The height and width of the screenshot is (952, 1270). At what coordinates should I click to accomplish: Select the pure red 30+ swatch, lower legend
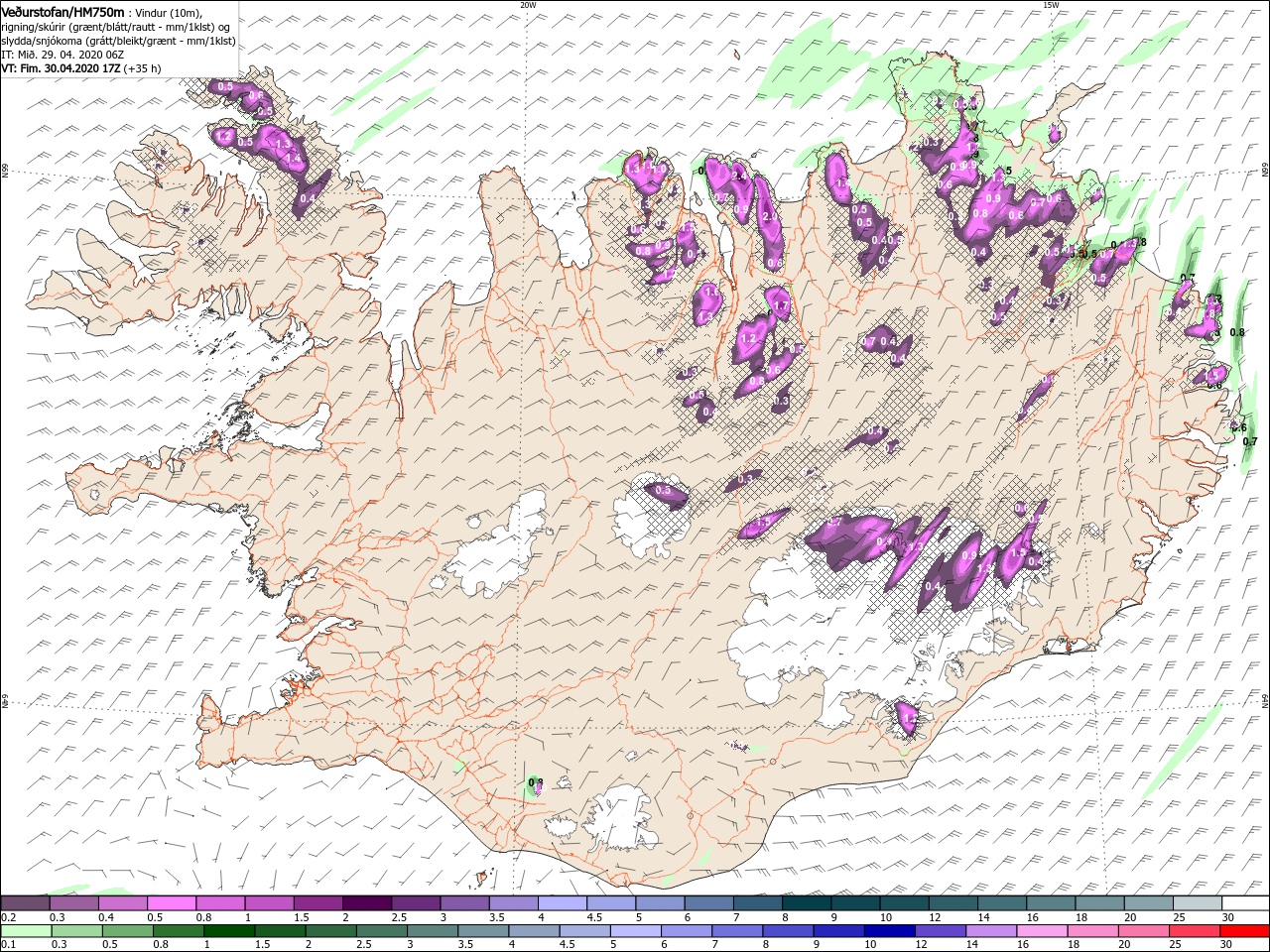click(x=1242, y=931)
